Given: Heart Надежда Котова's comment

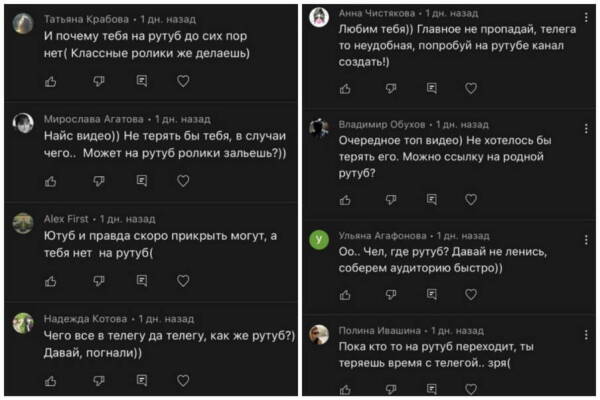Looking at the screenshot, I should coord(183,380).
